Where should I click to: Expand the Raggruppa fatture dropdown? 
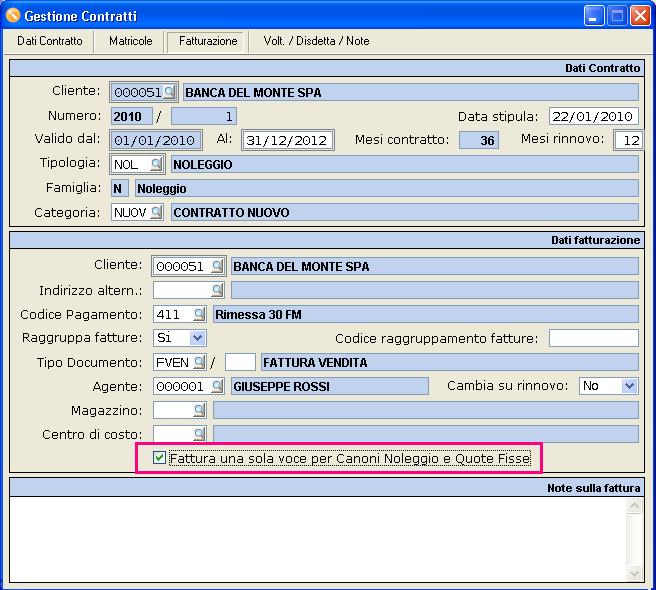click(197, 338)
